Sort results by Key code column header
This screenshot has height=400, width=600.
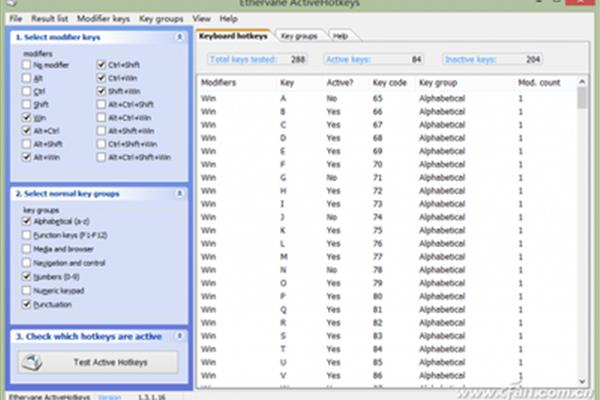pyautogui.click(x=390, y=82)
